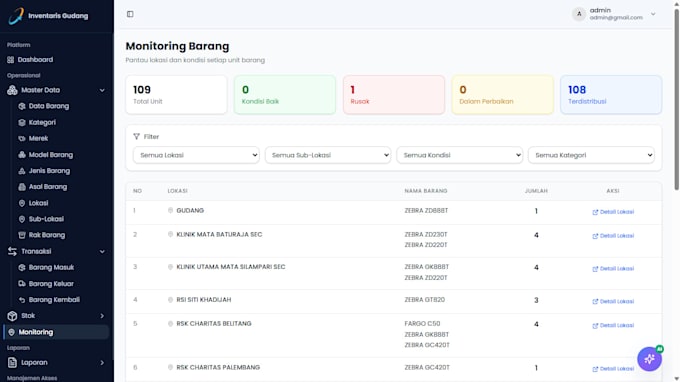Click the Kondisi Baik card
Screen dimensions: 680x382
pyautogui.click(x=285, y=95)
